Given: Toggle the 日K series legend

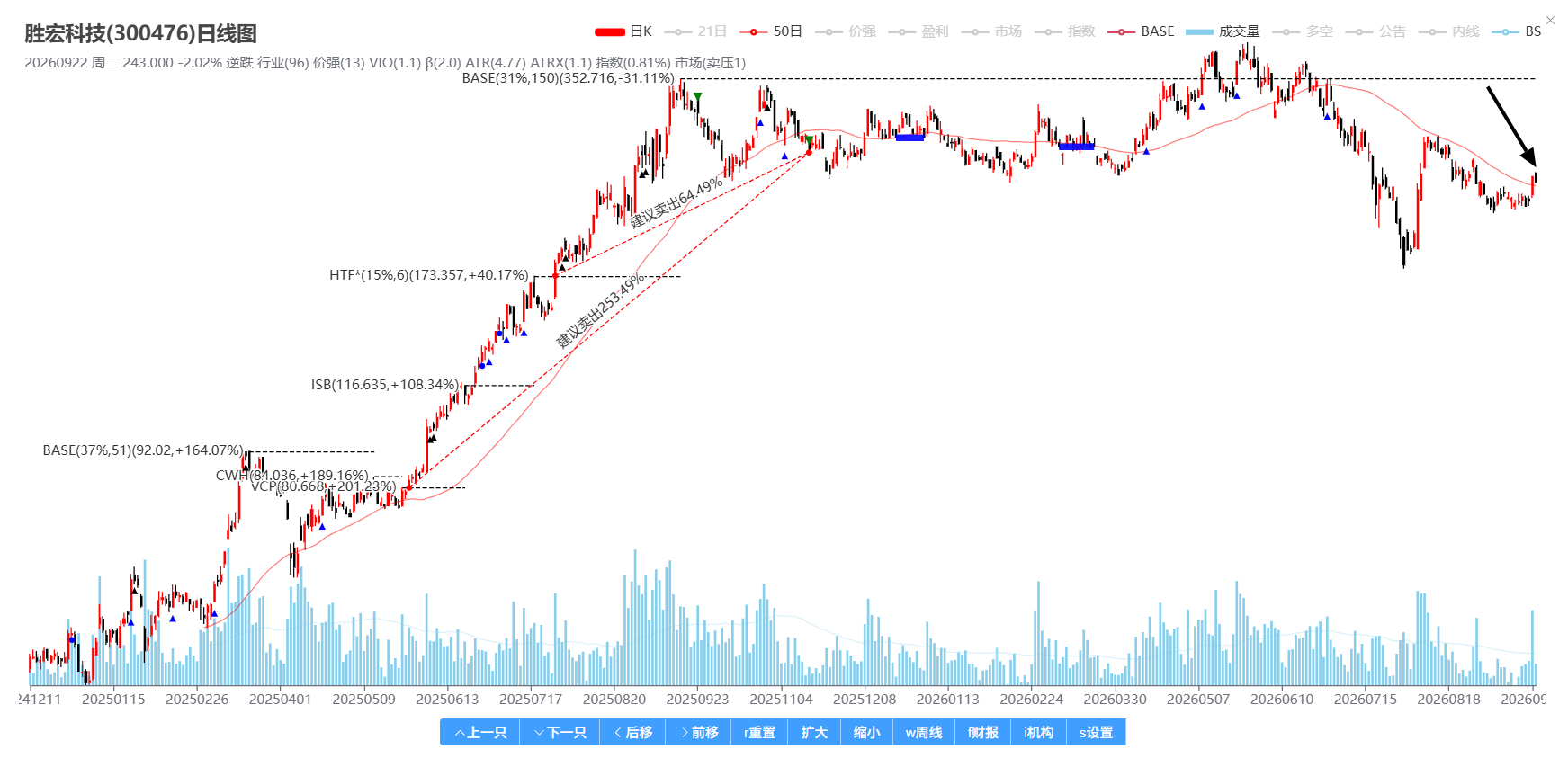Looking at the screenshot, I should click(x=623, y=31).
